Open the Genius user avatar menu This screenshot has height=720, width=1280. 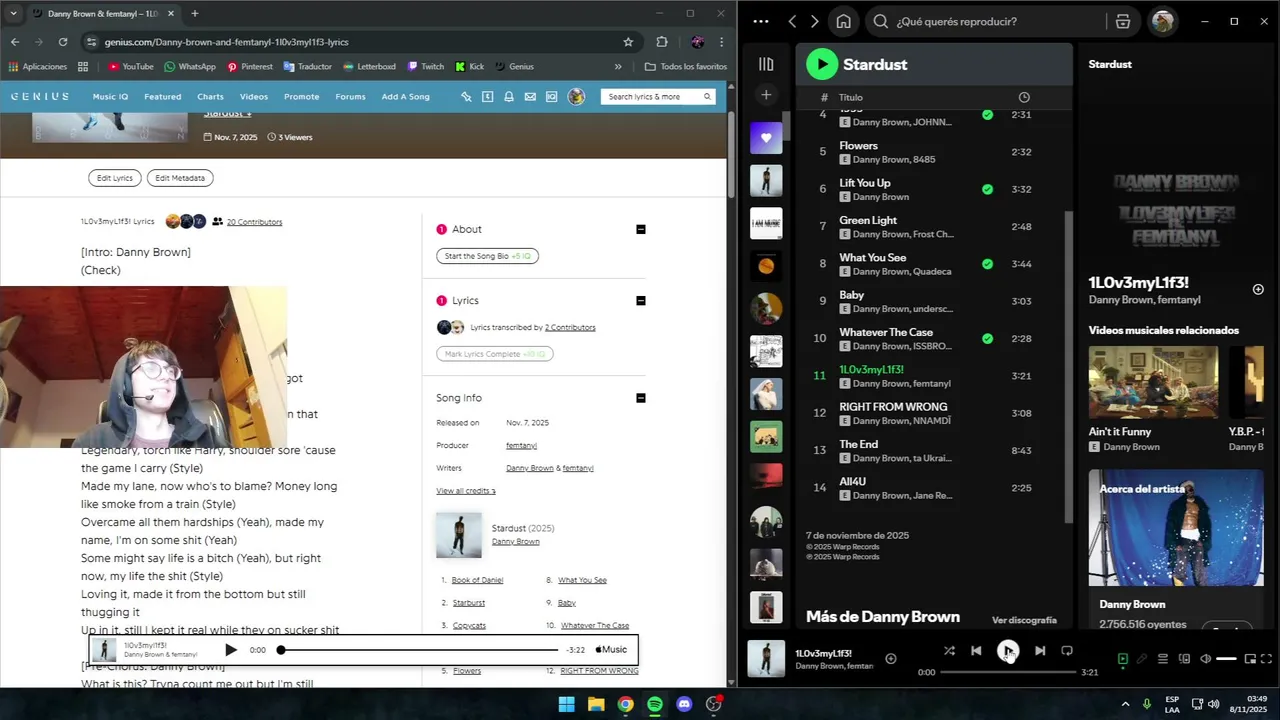point(576,97)
